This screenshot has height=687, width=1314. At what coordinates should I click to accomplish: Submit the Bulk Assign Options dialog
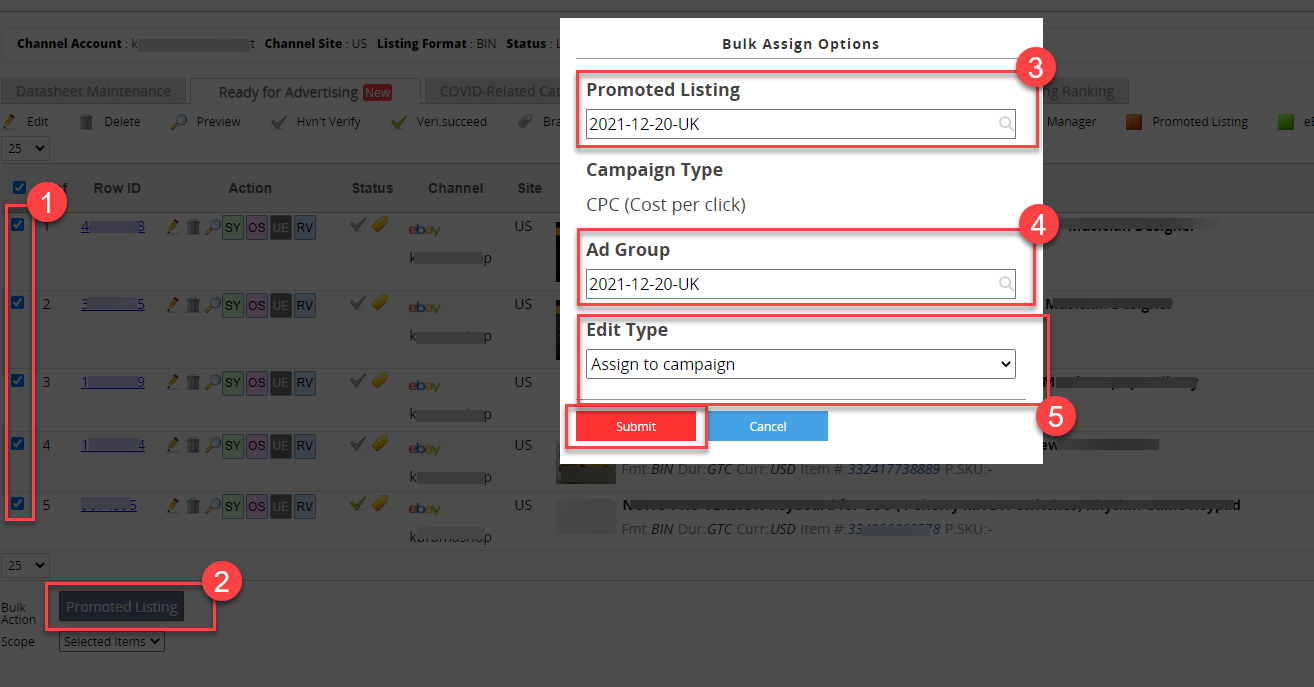pos(636,426)
